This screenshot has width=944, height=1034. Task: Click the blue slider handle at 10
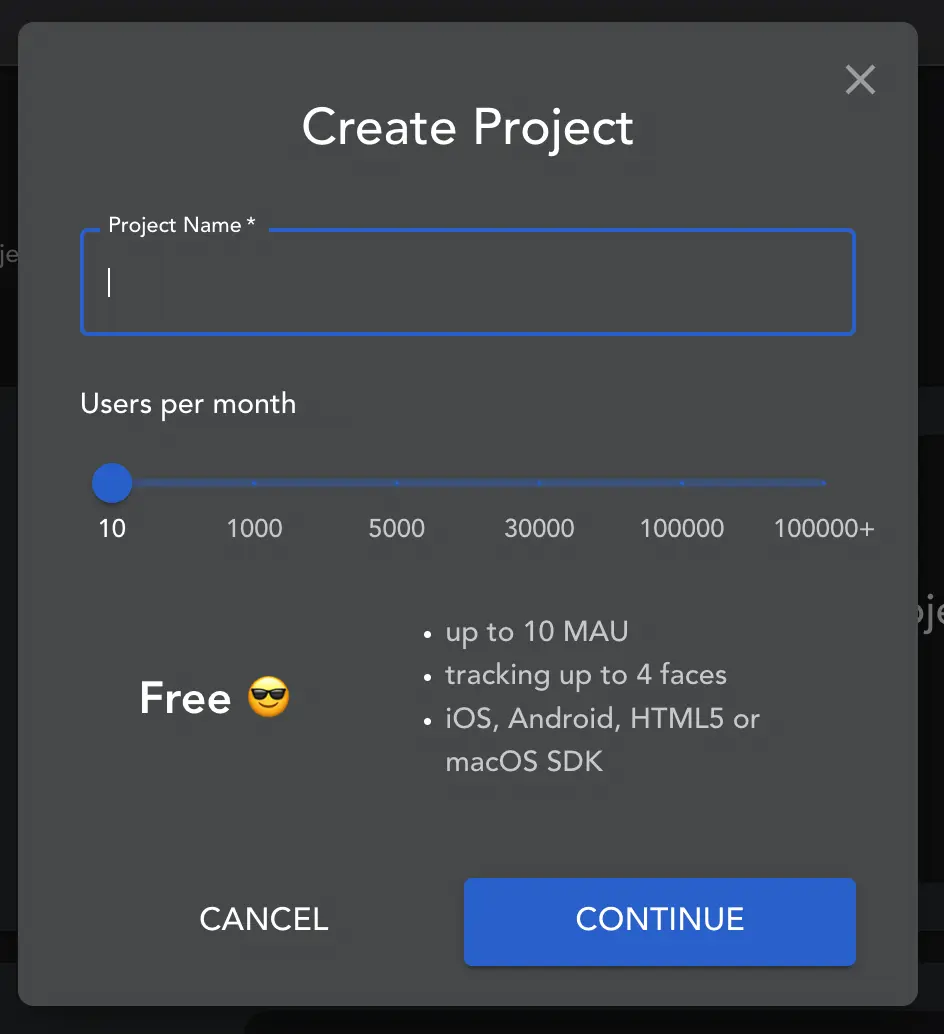pos(112,483)
